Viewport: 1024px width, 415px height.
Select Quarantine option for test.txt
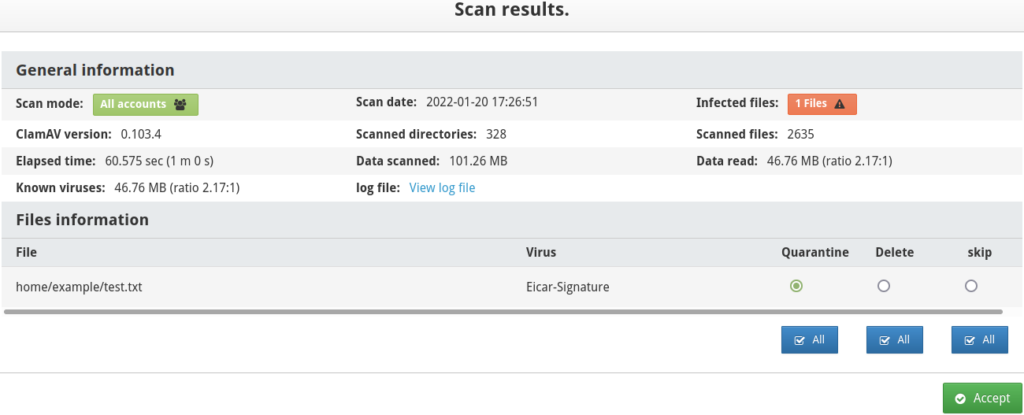(796, 286)
